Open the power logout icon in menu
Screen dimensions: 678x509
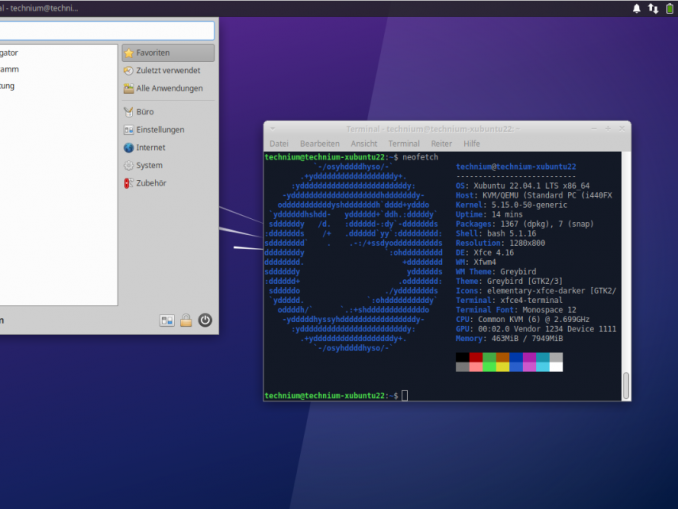point(205,320)
